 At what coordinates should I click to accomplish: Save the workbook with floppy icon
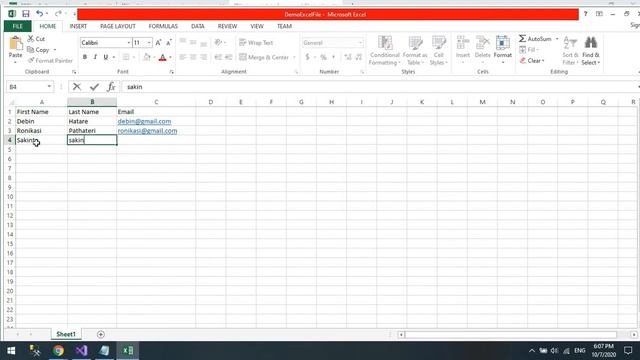26,14
